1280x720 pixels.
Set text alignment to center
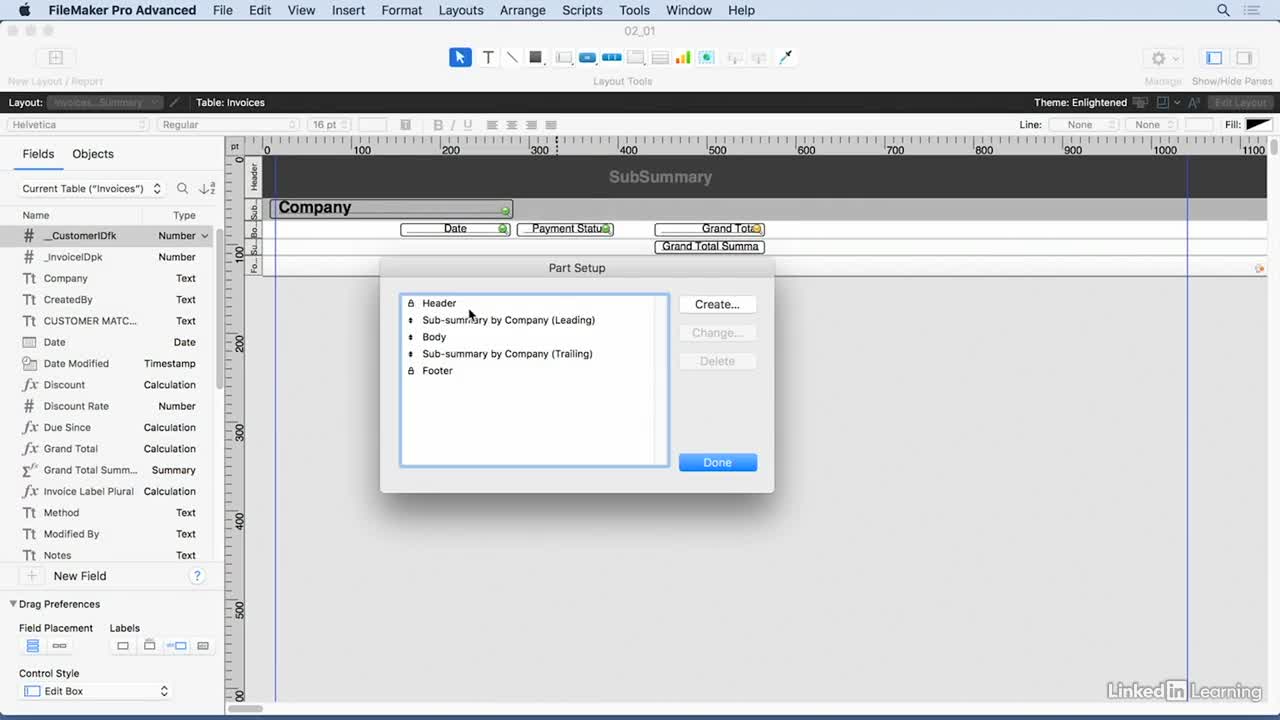tap(512, 125)
